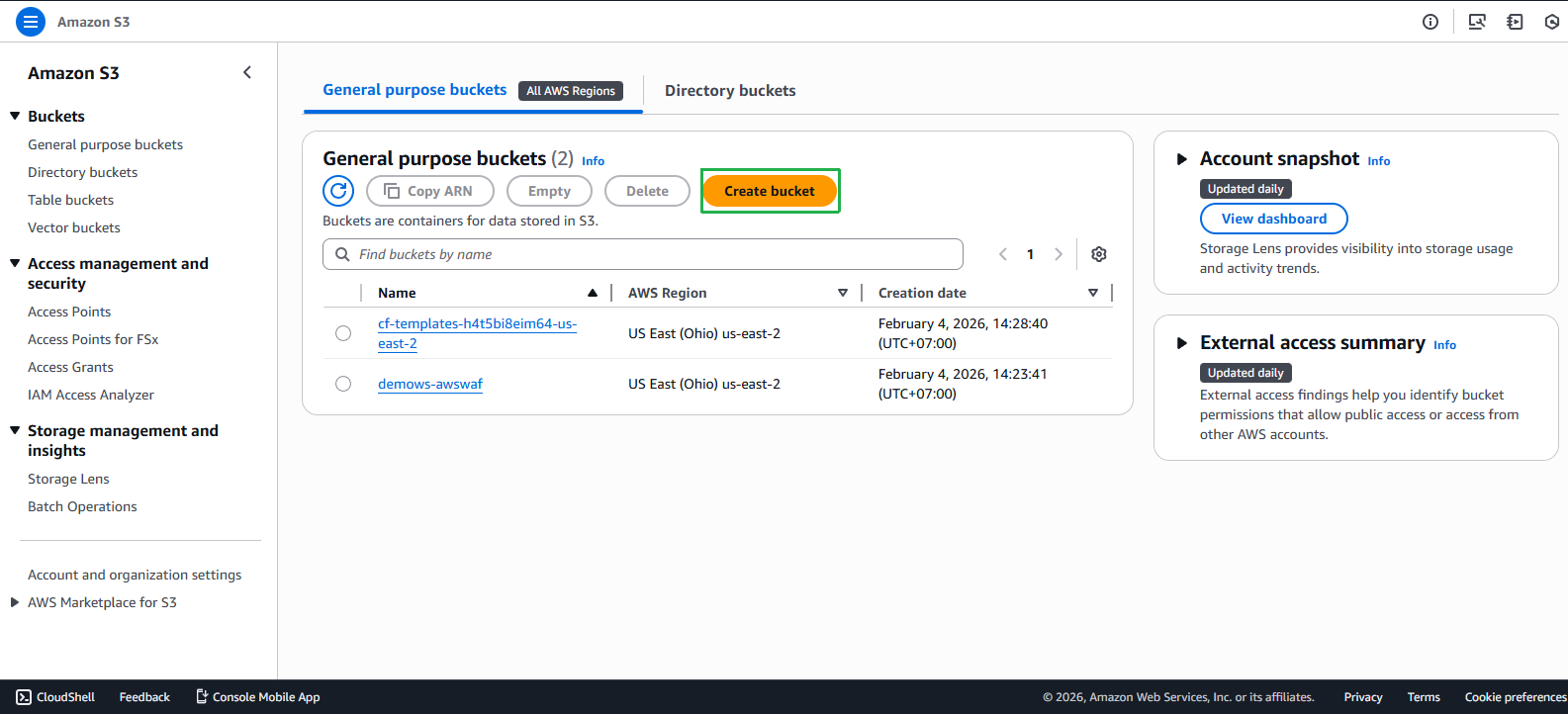The width and height of the screenshot is (1568, 714).
Task: Open Table buckets in sidebar
Action: click(70, 200)
